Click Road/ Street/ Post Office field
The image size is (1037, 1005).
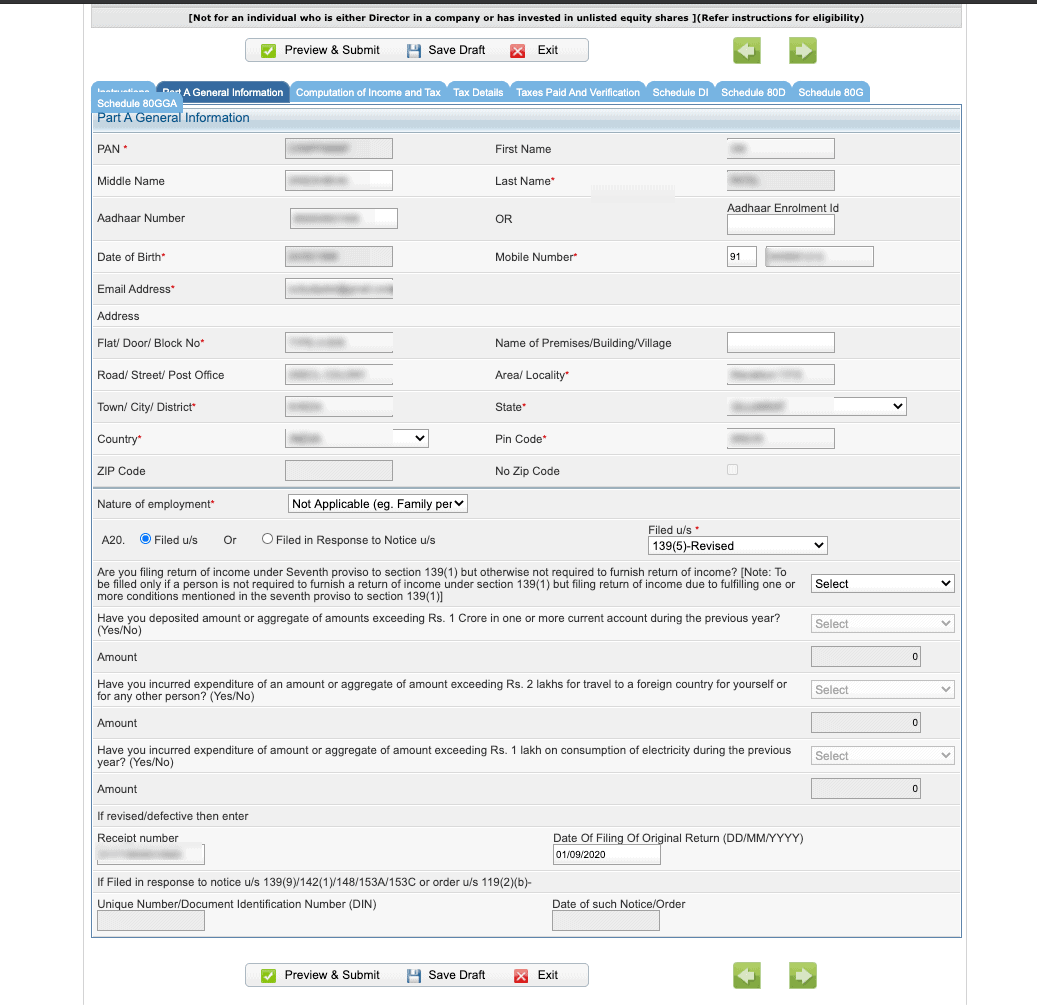click(339, 374)
